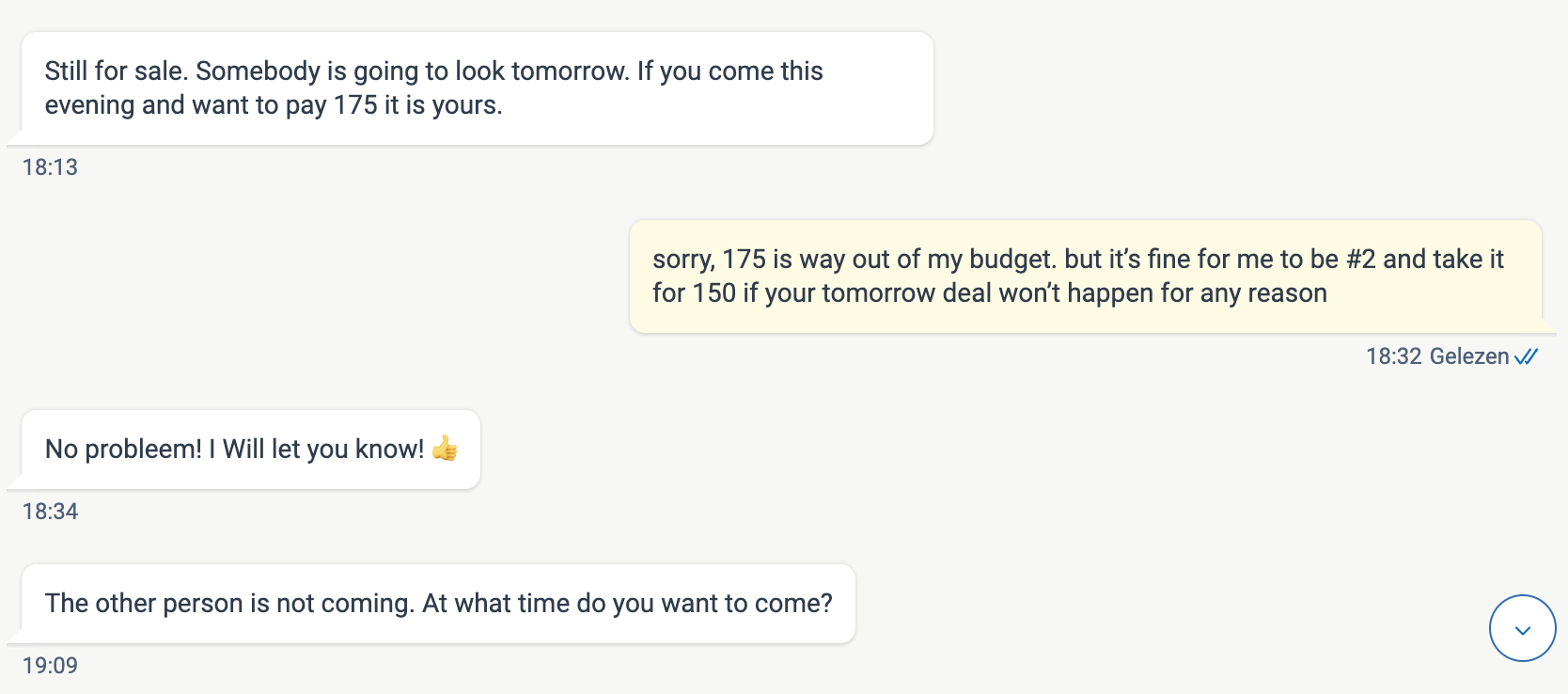Click "At what time" in last message
The width and height of the screenshot is (1568, 694).
[x=496, y=604]
